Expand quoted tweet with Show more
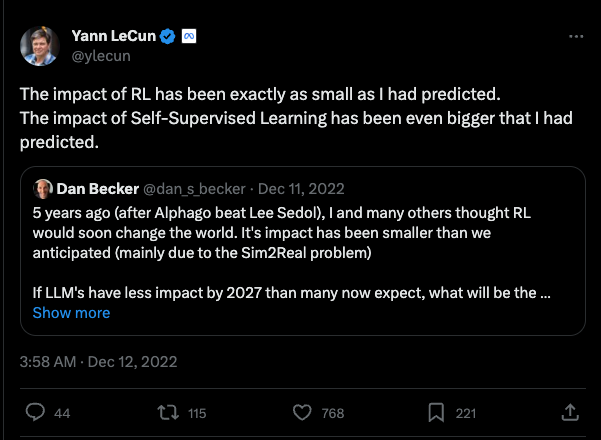The height and width of the screenshot is (440, 601). [x=71, y=313]
